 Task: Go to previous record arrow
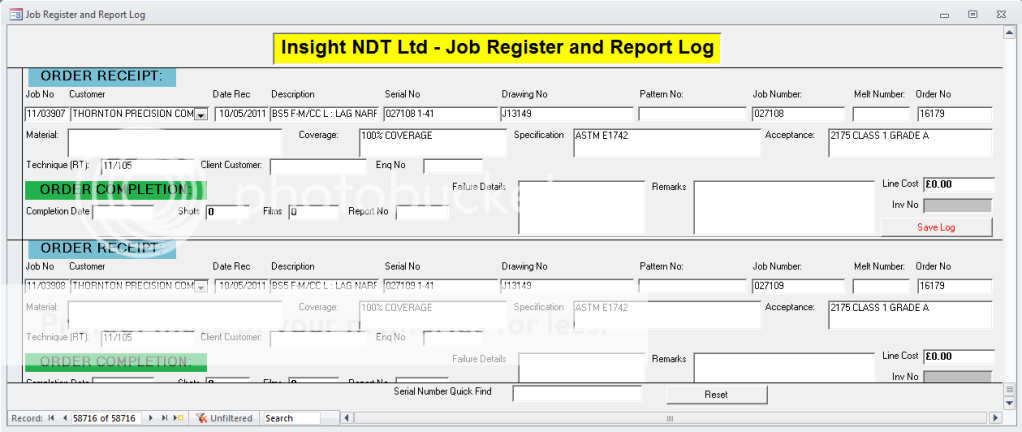(65, 418)
